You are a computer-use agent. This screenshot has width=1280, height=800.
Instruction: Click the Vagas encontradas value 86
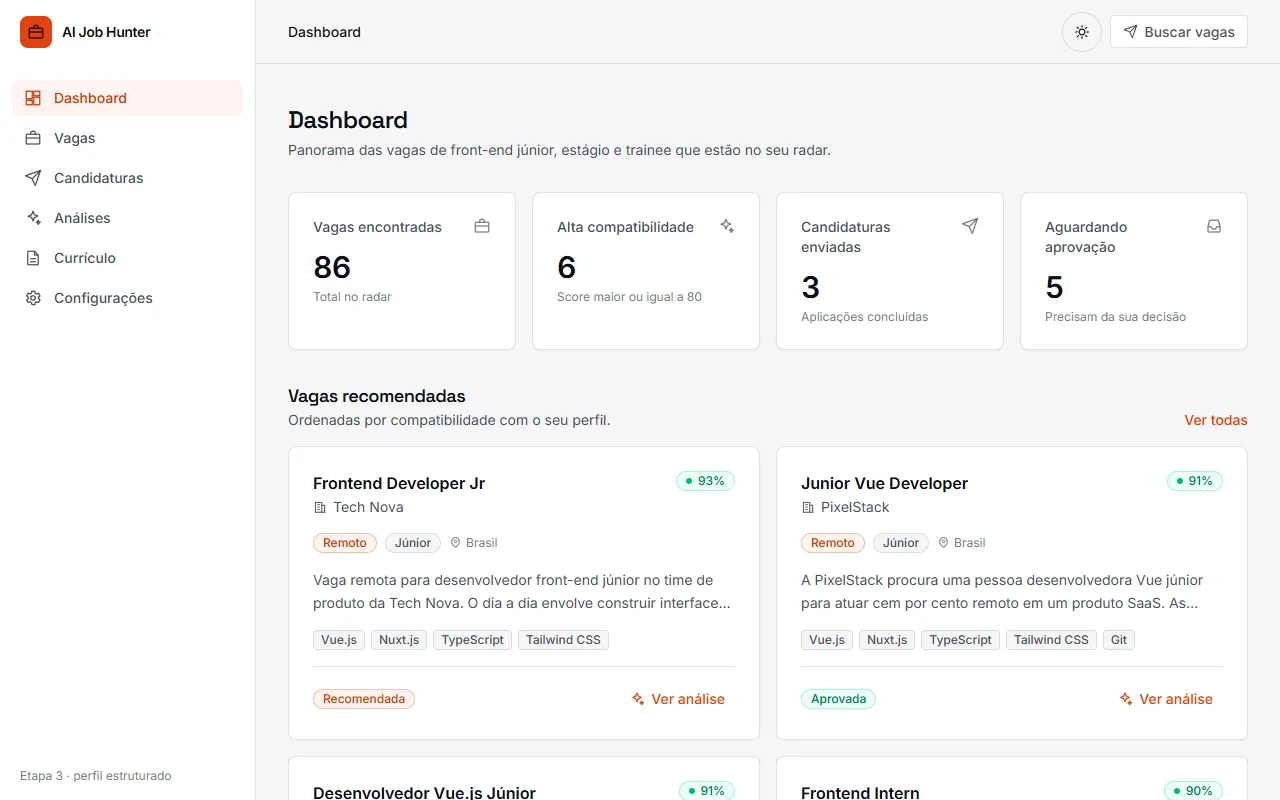coord(332,267)
